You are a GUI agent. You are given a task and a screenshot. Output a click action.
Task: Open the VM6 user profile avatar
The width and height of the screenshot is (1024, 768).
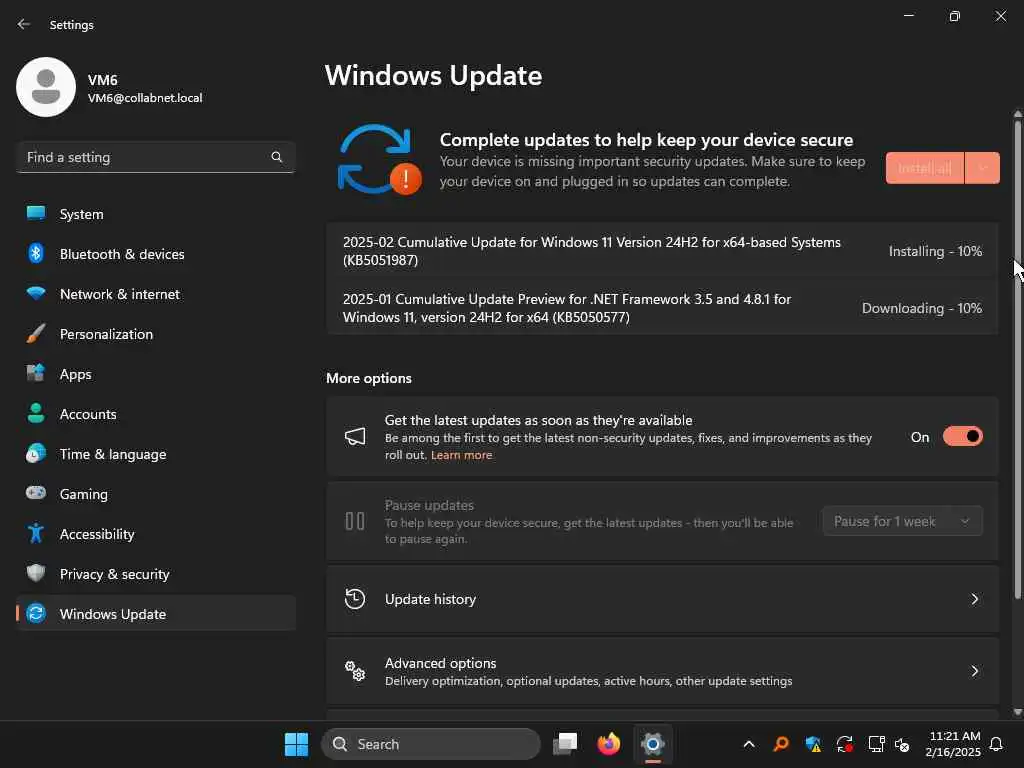[x=46, y=87]
